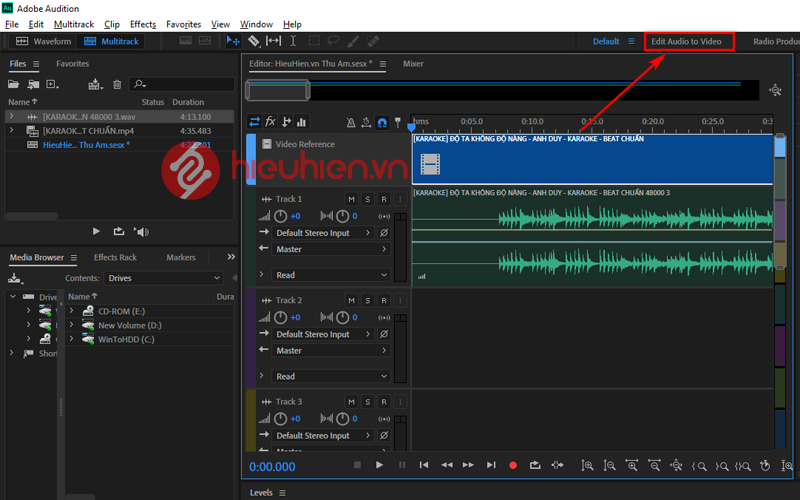Screen dimensions: 800x500
Task: Open the Multitrack menu
Action: click(x=73, y=24)
